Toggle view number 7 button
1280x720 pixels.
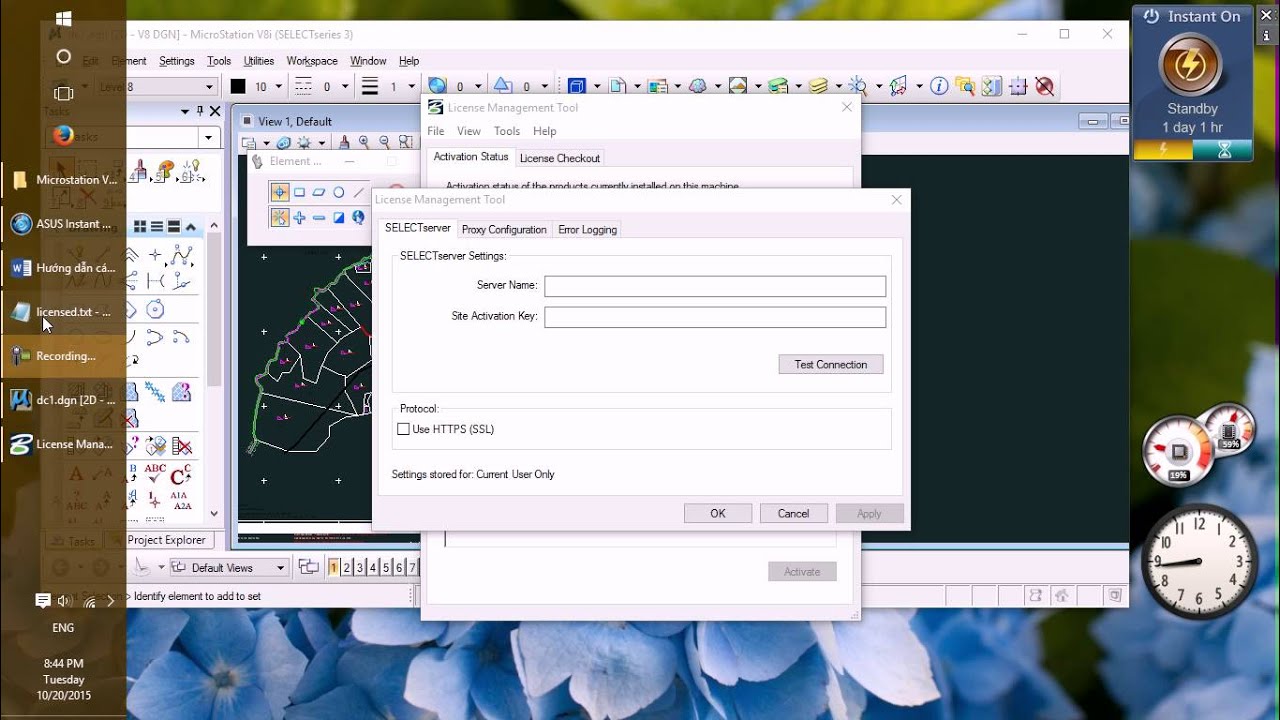[x=412, y=567]
